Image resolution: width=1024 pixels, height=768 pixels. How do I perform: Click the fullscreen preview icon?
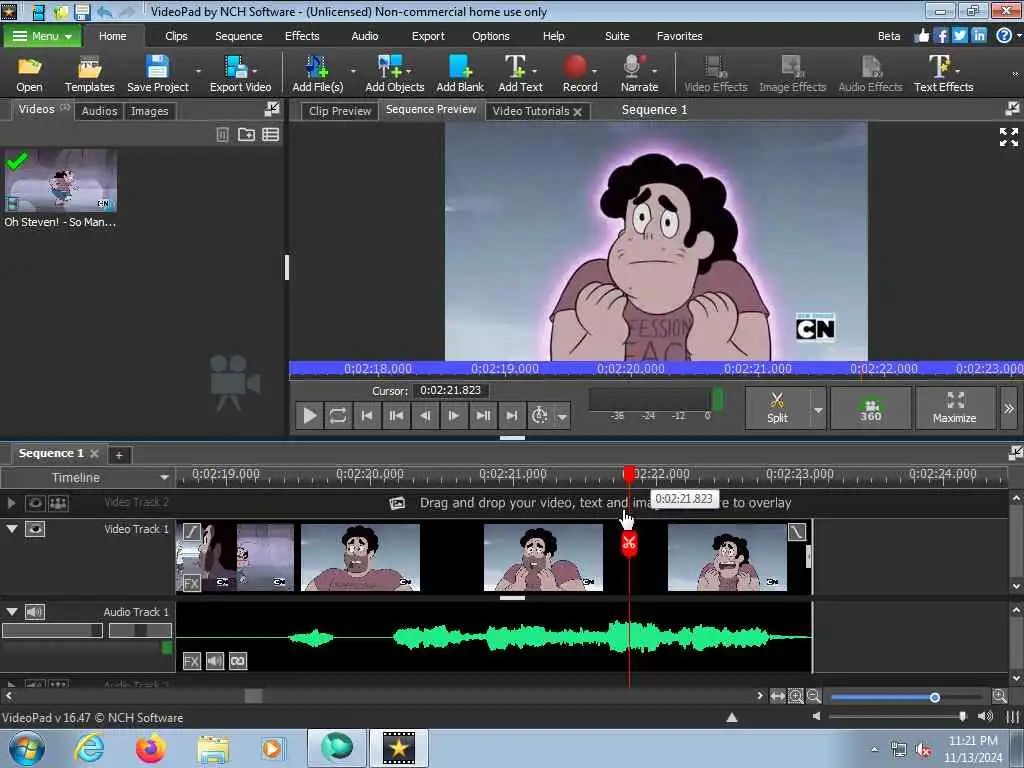pos(1008,137)
